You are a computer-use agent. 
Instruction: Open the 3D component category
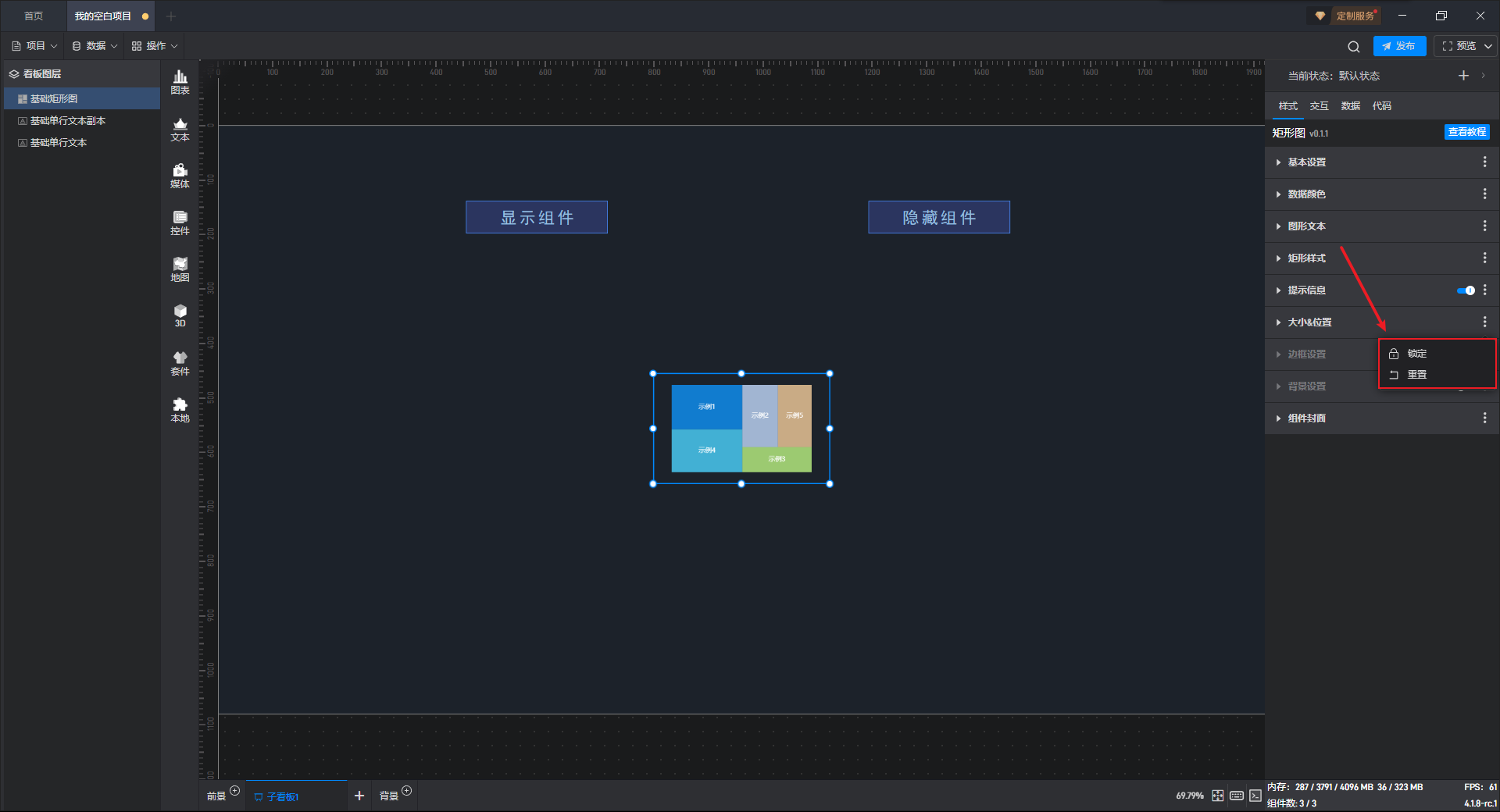click(x=180, y=315)
